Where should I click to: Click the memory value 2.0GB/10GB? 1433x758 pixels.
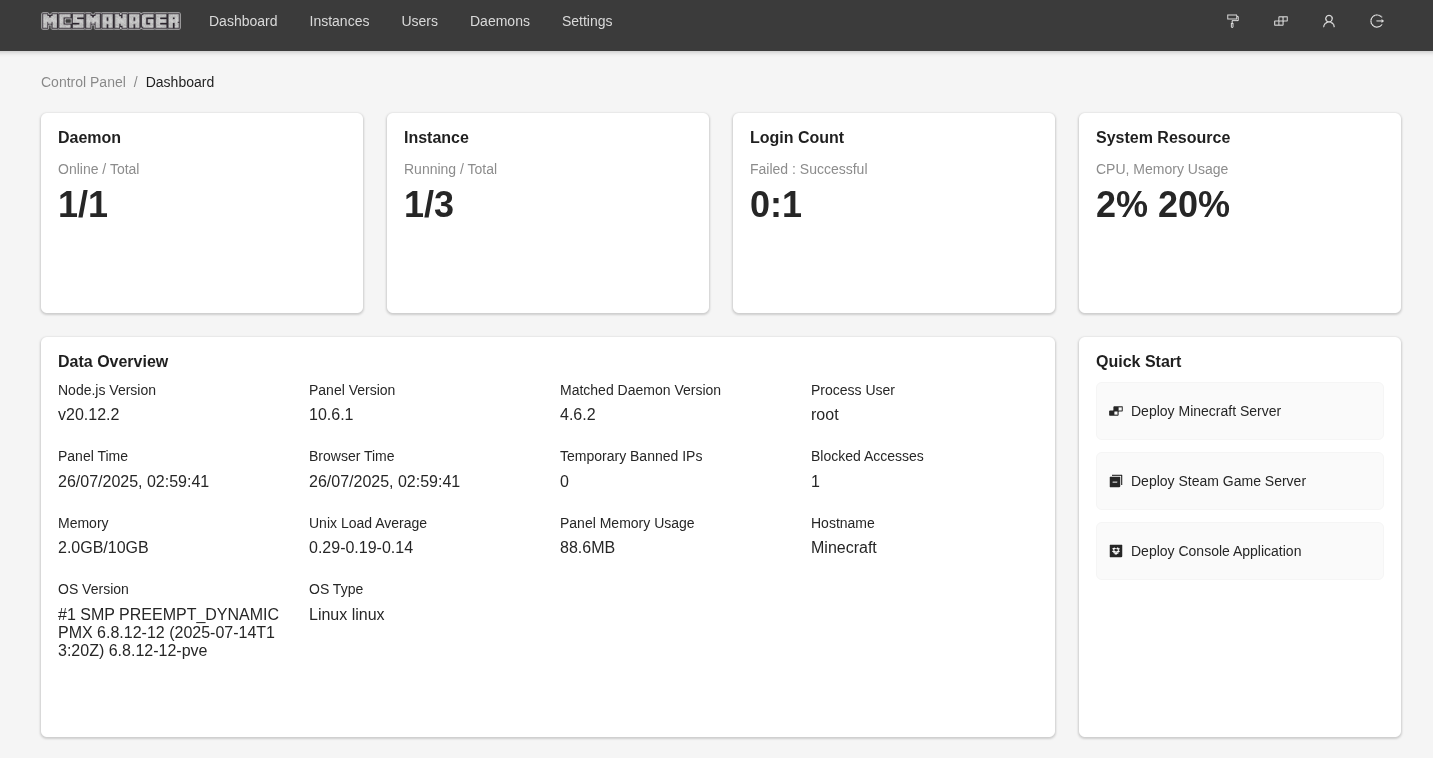click(103, 548)
